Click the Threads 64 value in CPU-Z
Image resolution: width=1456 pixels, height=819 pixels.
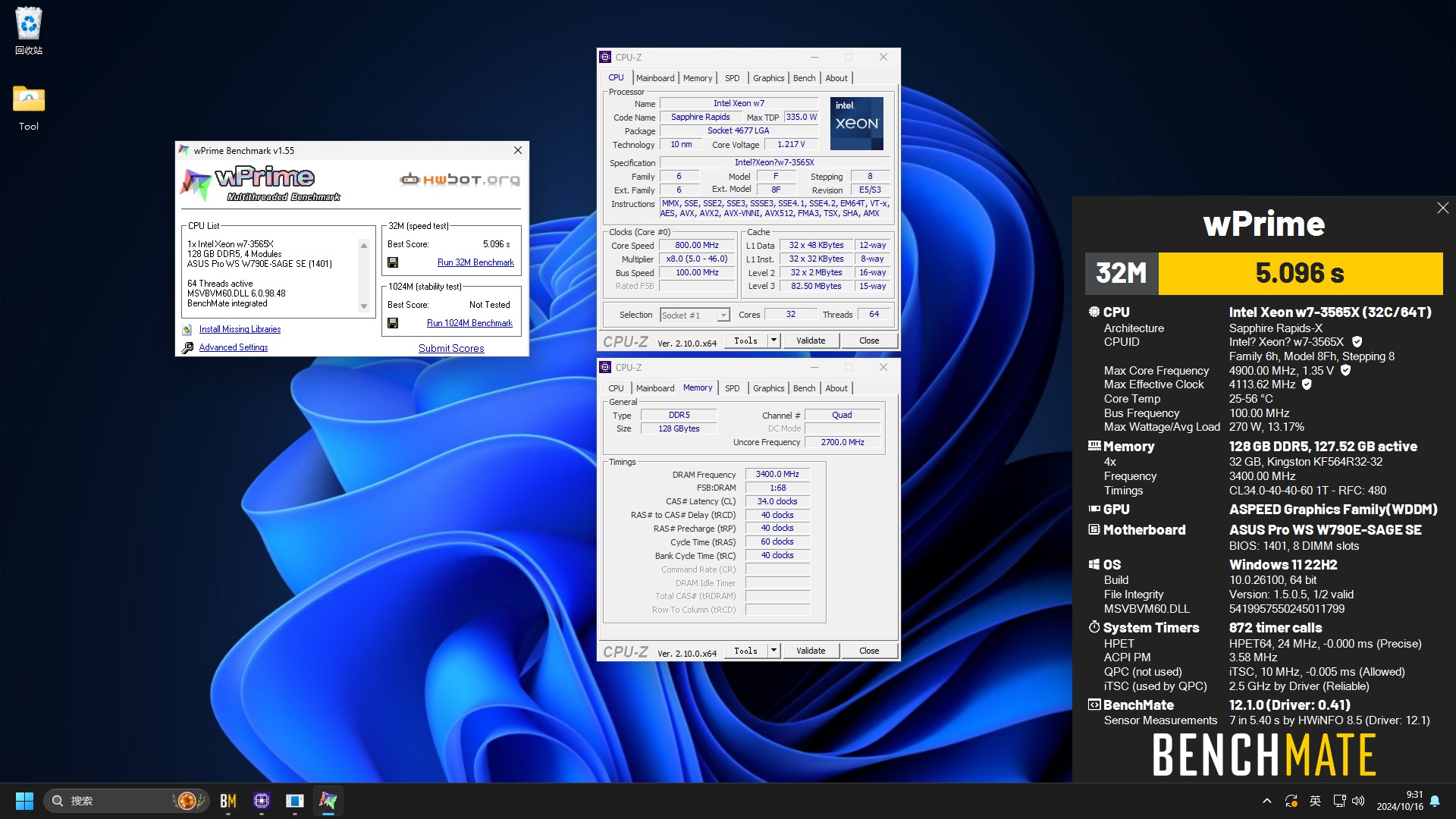point(874,315)
